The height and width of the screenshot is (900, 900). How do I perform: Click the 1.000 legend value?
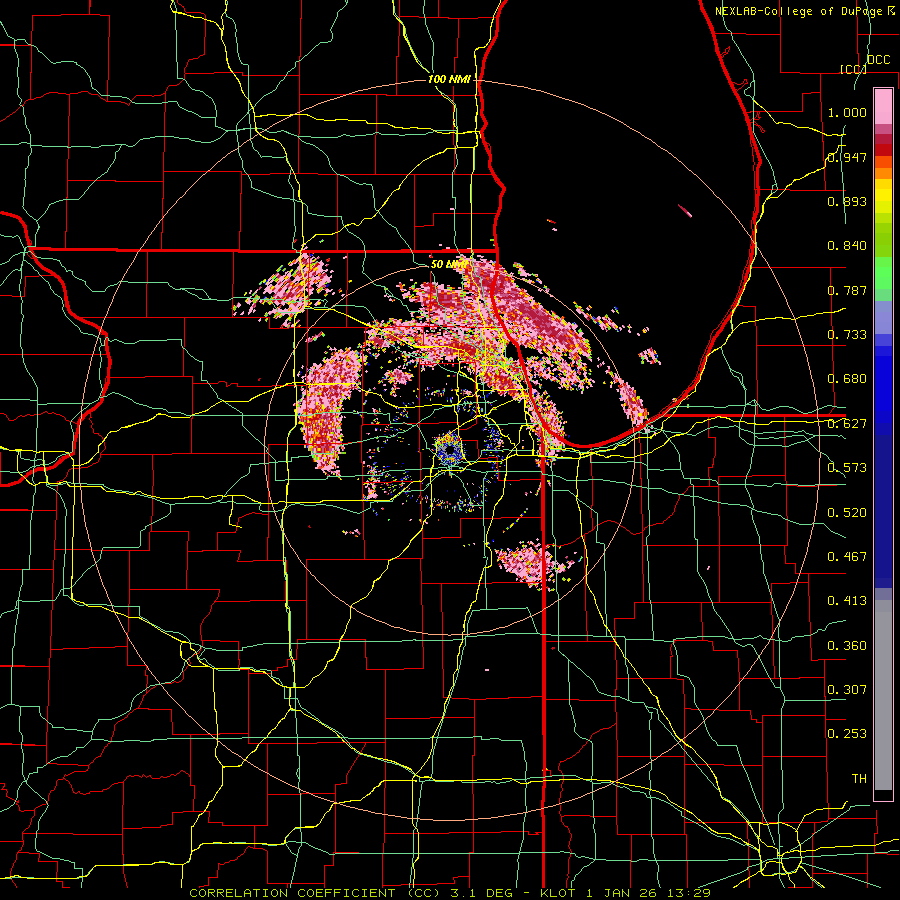847,112
